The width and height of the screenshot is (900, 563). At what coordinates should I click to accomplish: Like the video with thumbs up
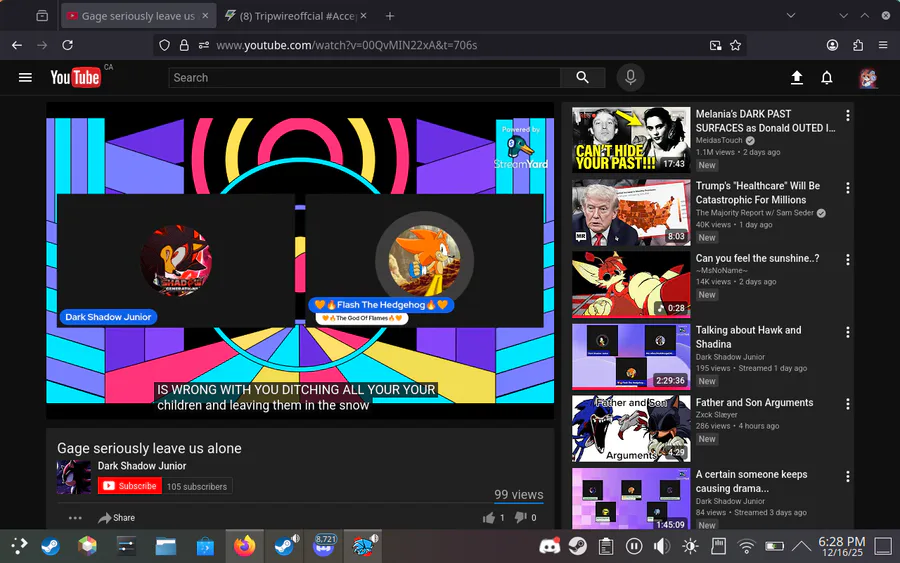point(489,518)
